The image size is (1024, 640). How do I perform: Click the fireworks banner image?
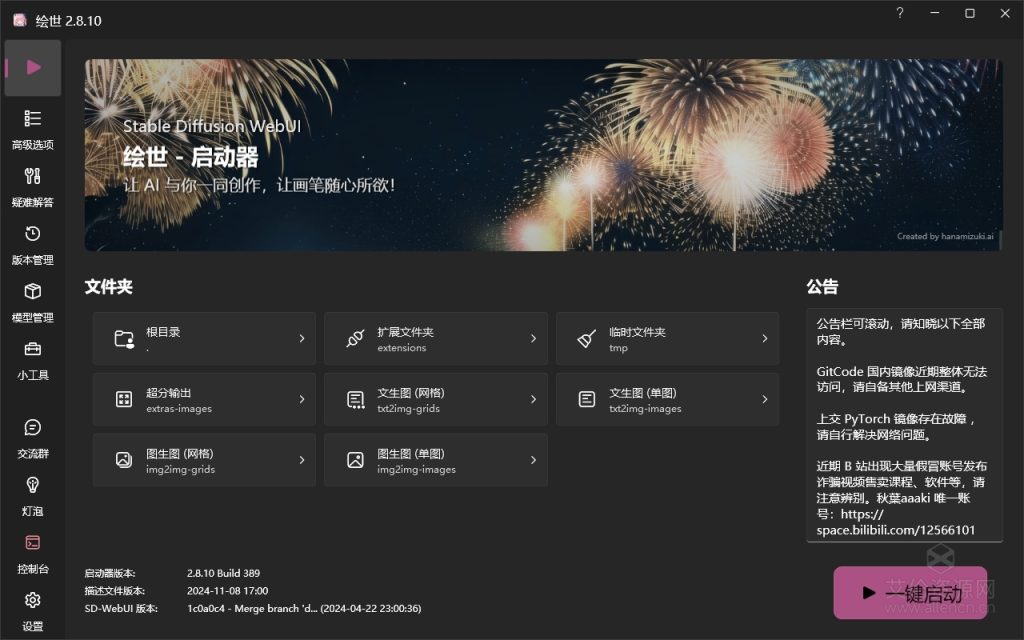tap(543, 155)
